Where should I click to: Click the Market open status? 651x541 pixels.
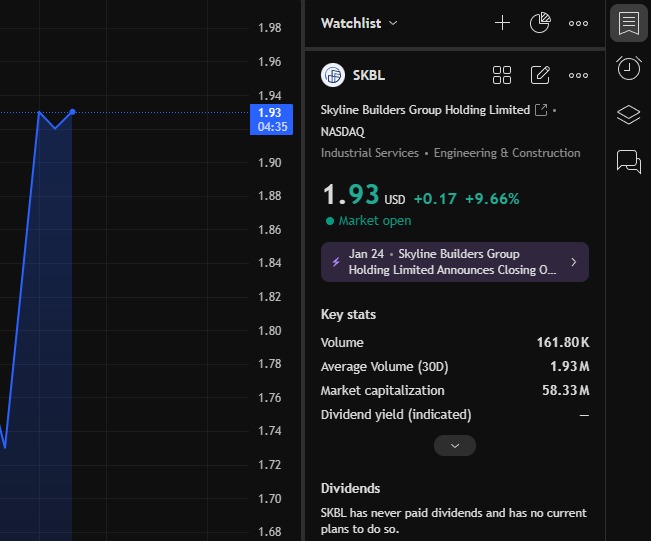[369, 220]
